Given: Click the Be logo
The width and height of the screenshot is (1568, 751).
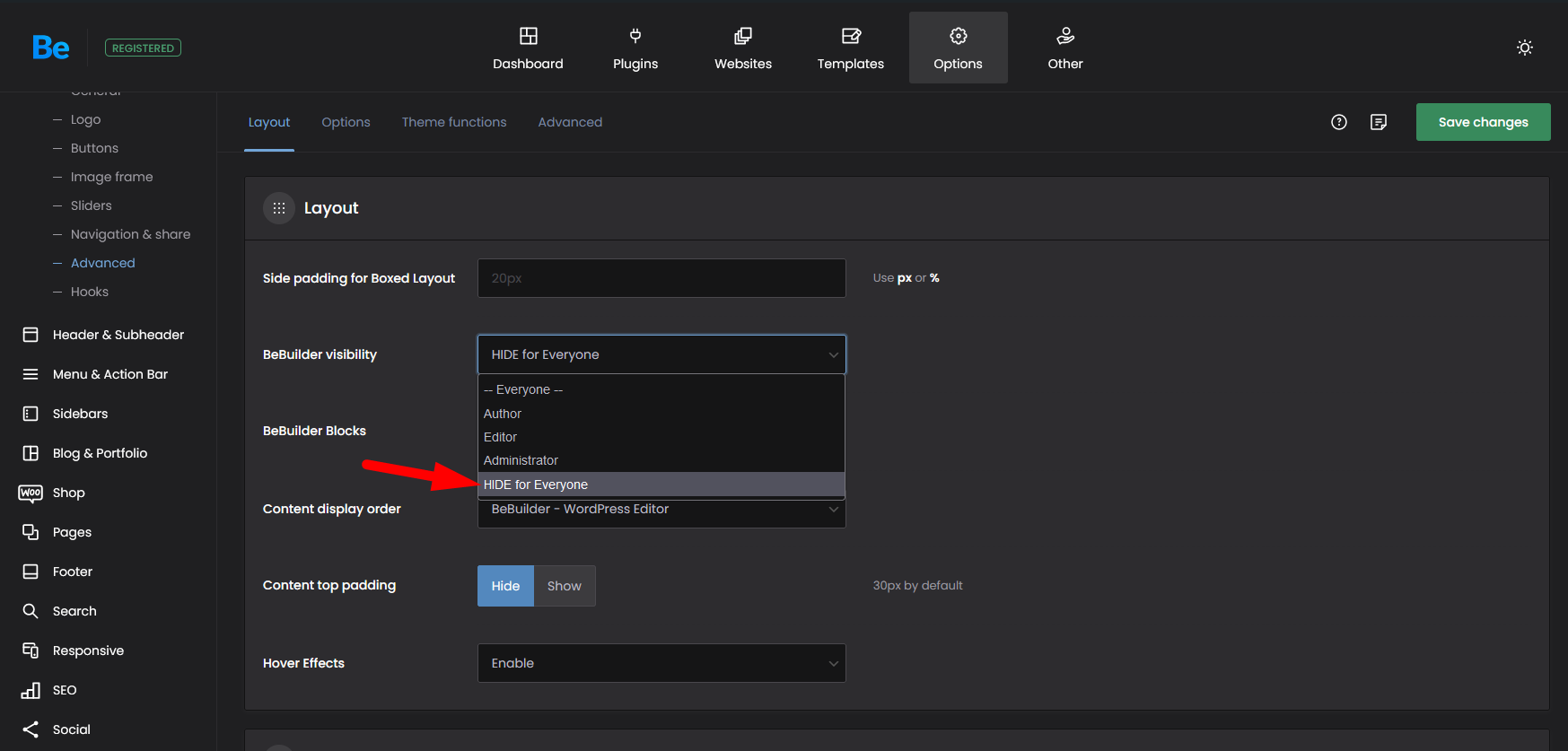Looking at the screenshot, I should coord(50,48).
